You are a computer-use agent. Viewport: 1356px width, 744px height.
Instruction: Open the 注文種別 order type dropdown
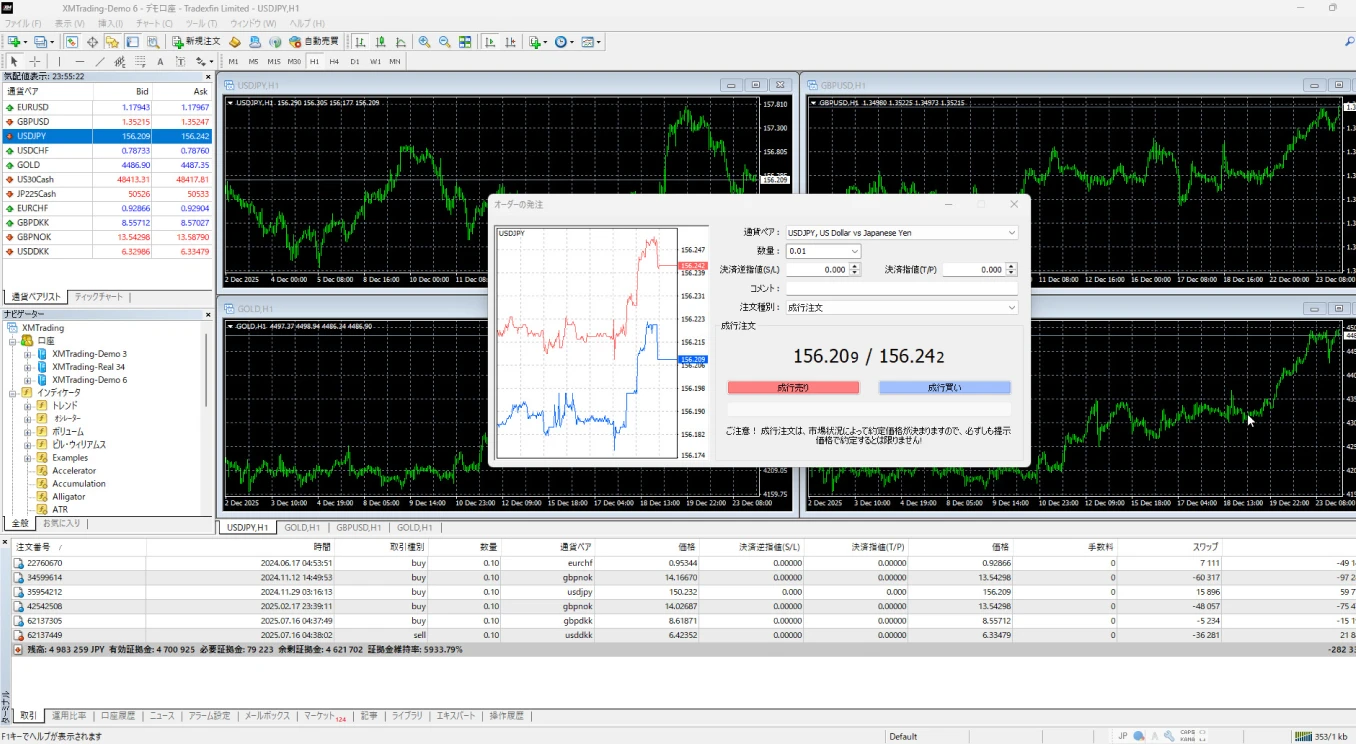(x=1013, y=306)
